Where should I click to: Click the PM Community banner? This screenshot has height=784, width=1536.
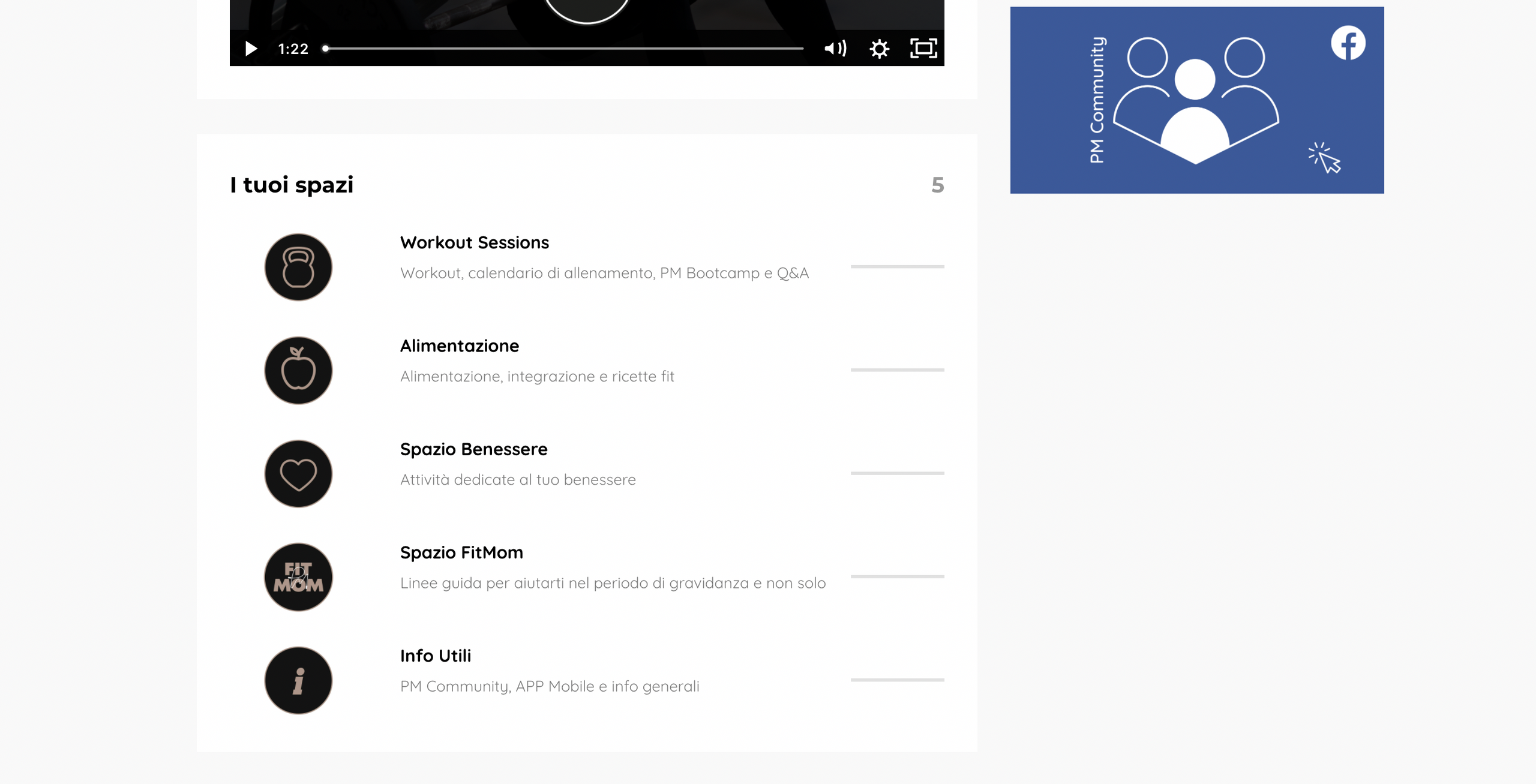click(1196, 100)
